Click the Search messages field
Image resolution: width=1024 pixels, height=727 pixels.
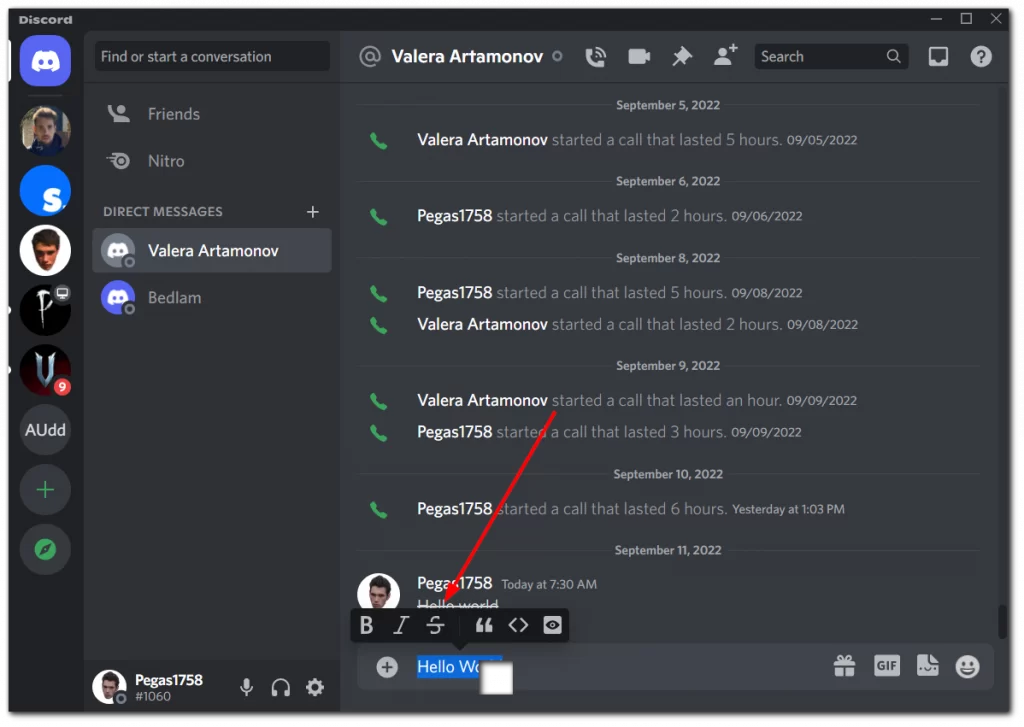[x=831, y=57]
